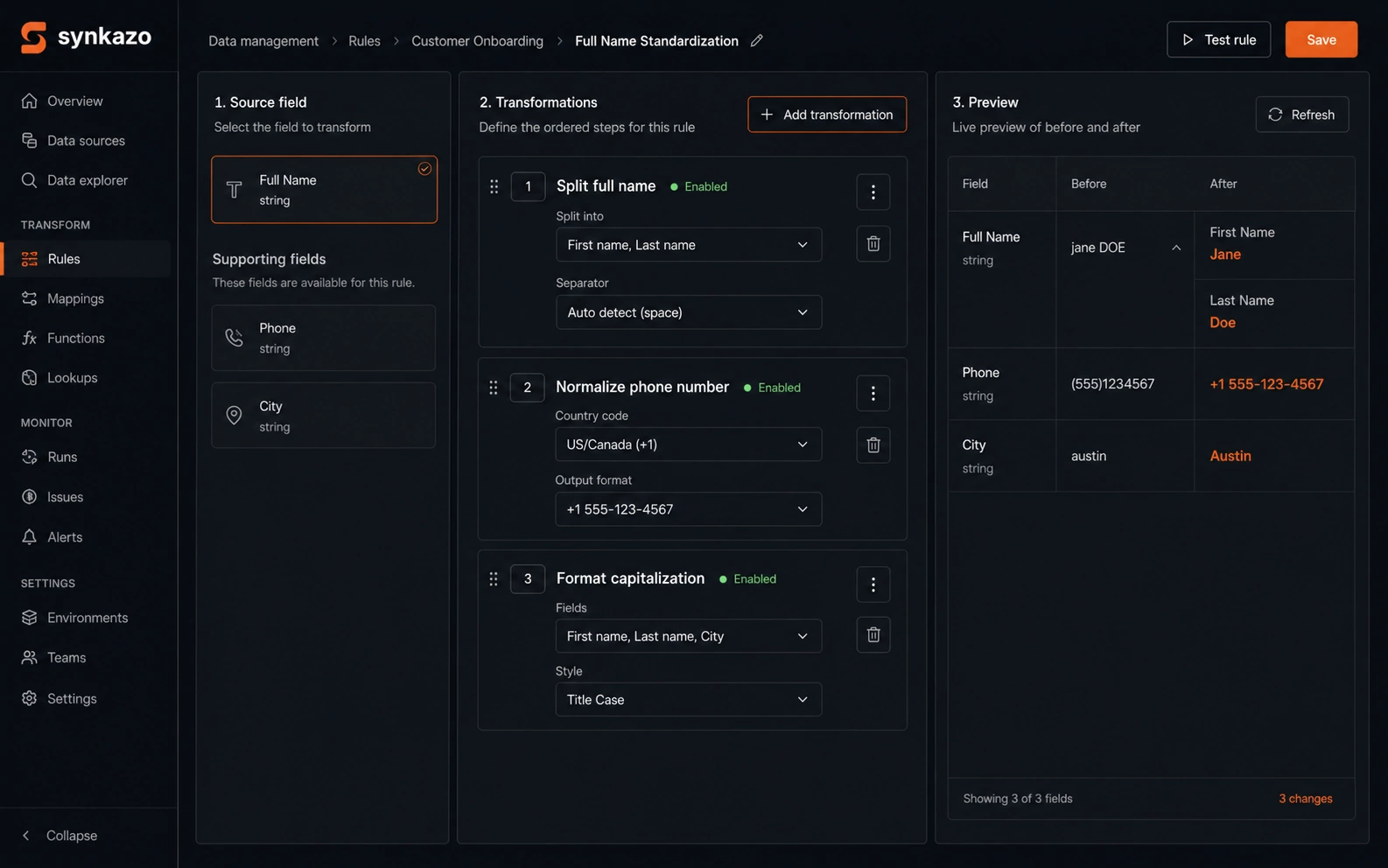Collapse the sidebar

60,836
